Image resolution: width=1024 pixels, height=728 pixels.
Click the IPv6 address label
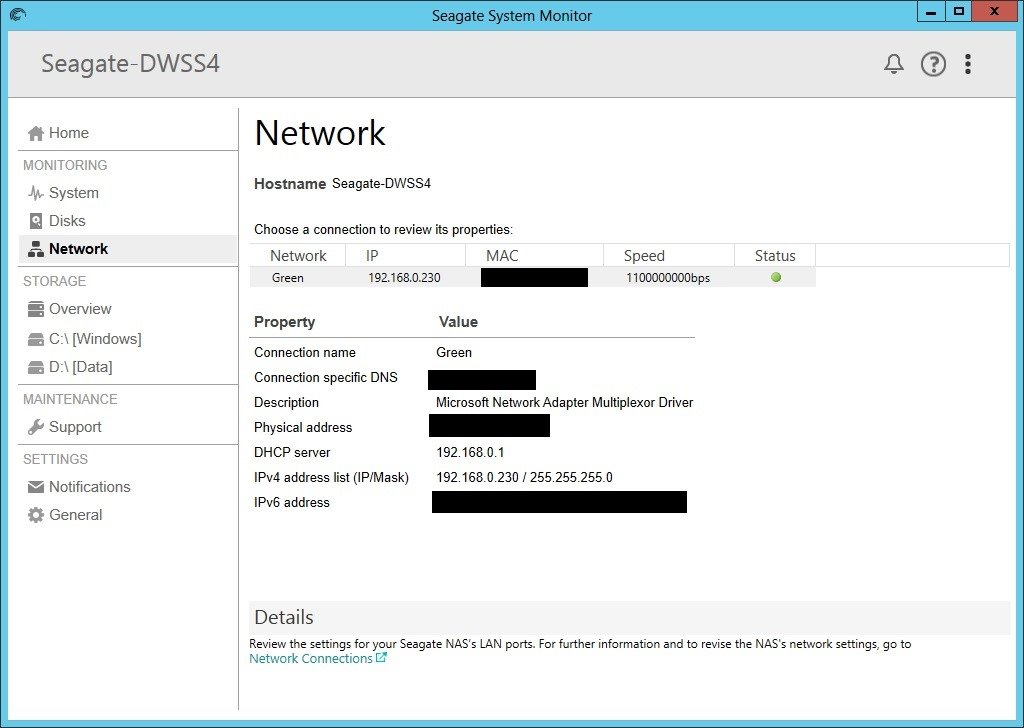pos(292,503)
